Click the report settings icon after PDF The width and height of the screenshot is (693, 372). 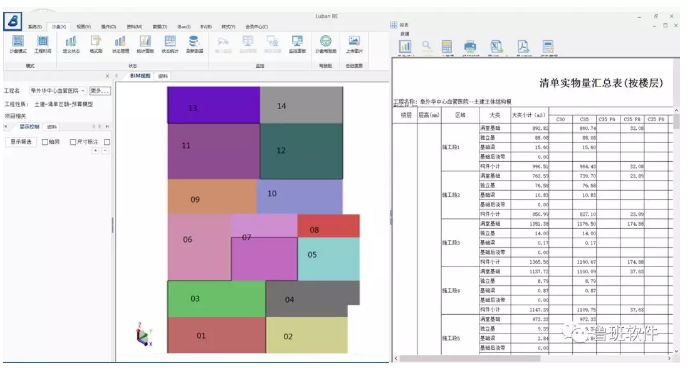[548, 46]
